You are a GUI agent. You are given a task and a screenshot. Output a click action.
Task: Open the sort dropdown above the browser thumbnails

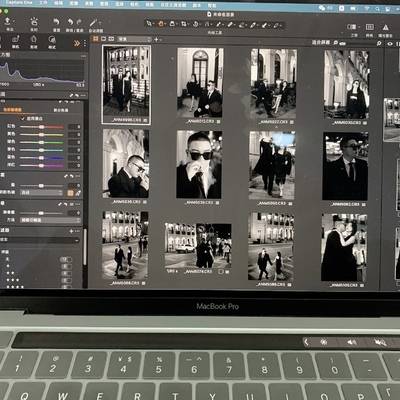coord(134,39)
